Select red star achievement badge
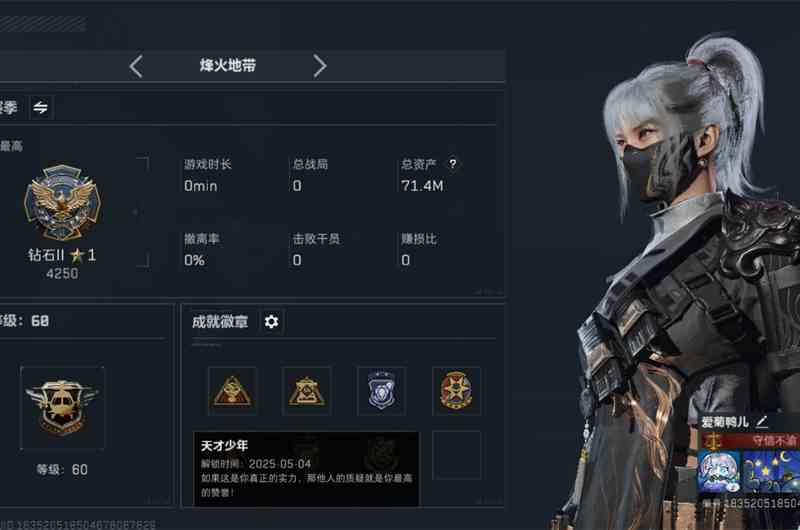Image resolution: width=800 pixels, height=530 pixels. tap(456, 391)
